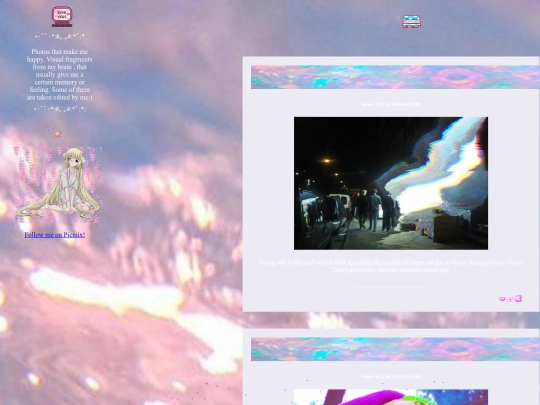Screen dimensions: 540x405
Task: Click the purple X box icon under March post
Action: pyautogui.click(x=518, y=299)
